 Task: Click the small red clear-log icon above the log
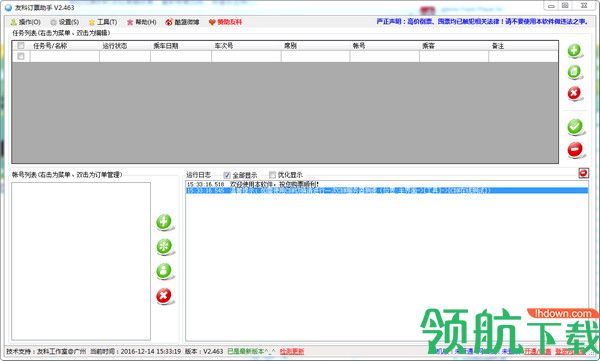tap(583, 173)
